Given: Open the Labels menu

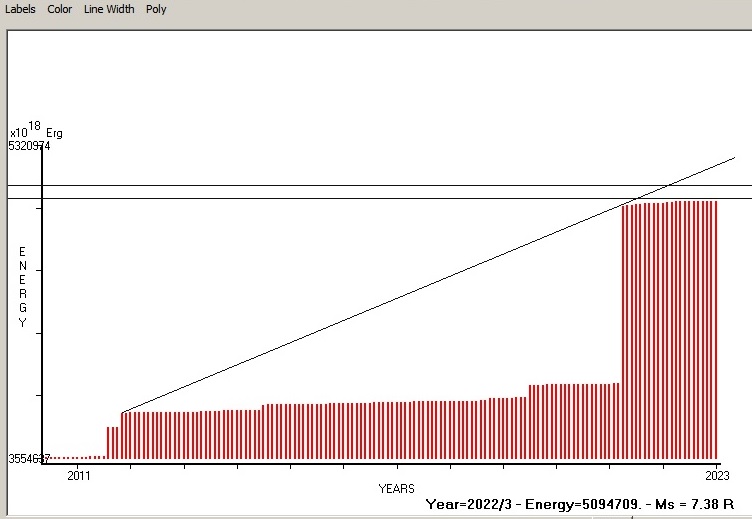Looking at the screenshot, I should [20, 9].
